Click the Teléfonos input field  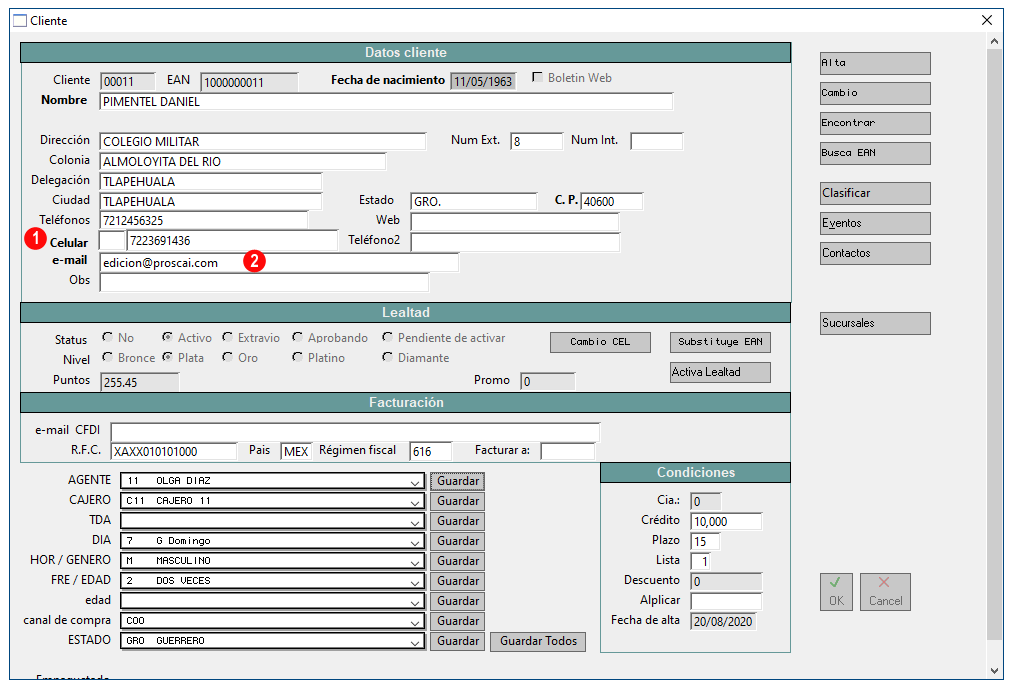[204, 221]
